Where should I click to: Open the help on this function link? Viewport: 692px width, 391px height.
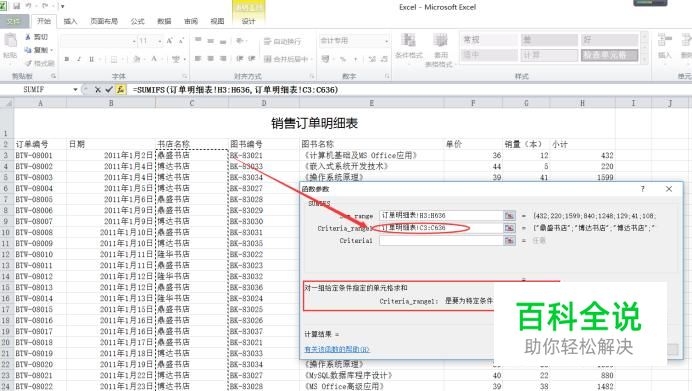[x=337, y=349]
